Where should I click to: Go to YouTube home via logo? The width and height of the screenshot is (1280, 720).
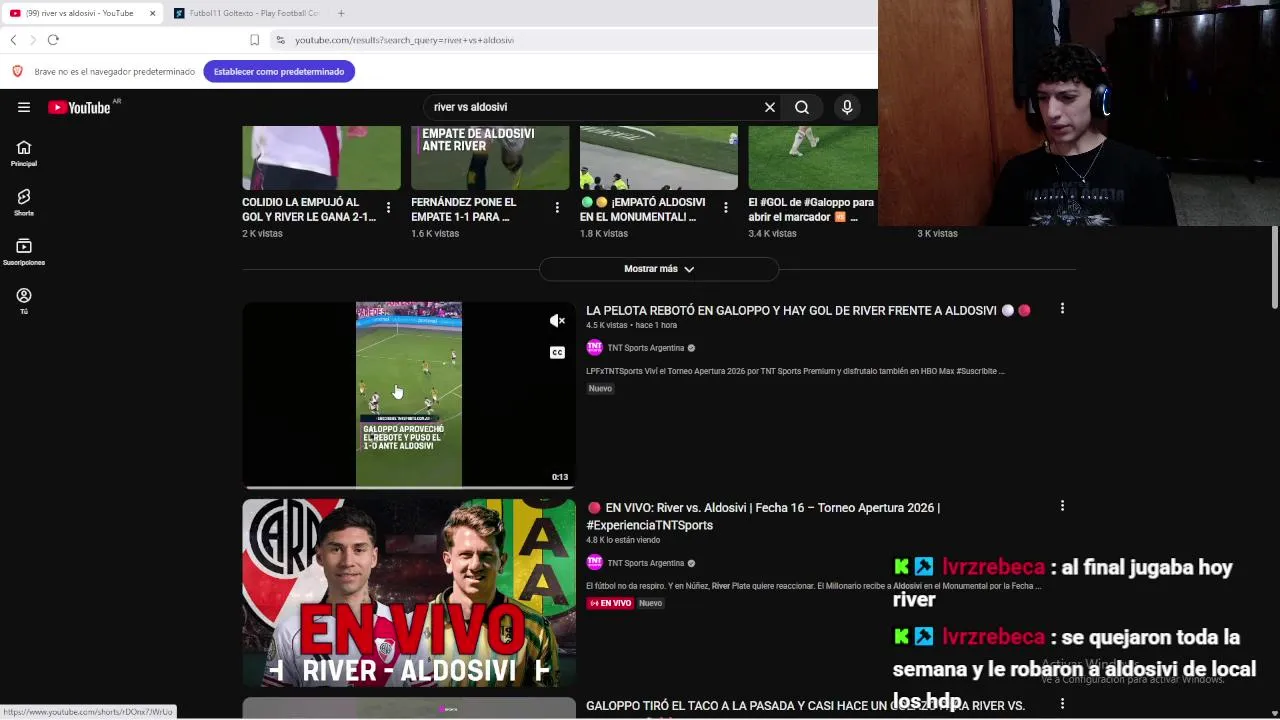click(x=79, y=107)
